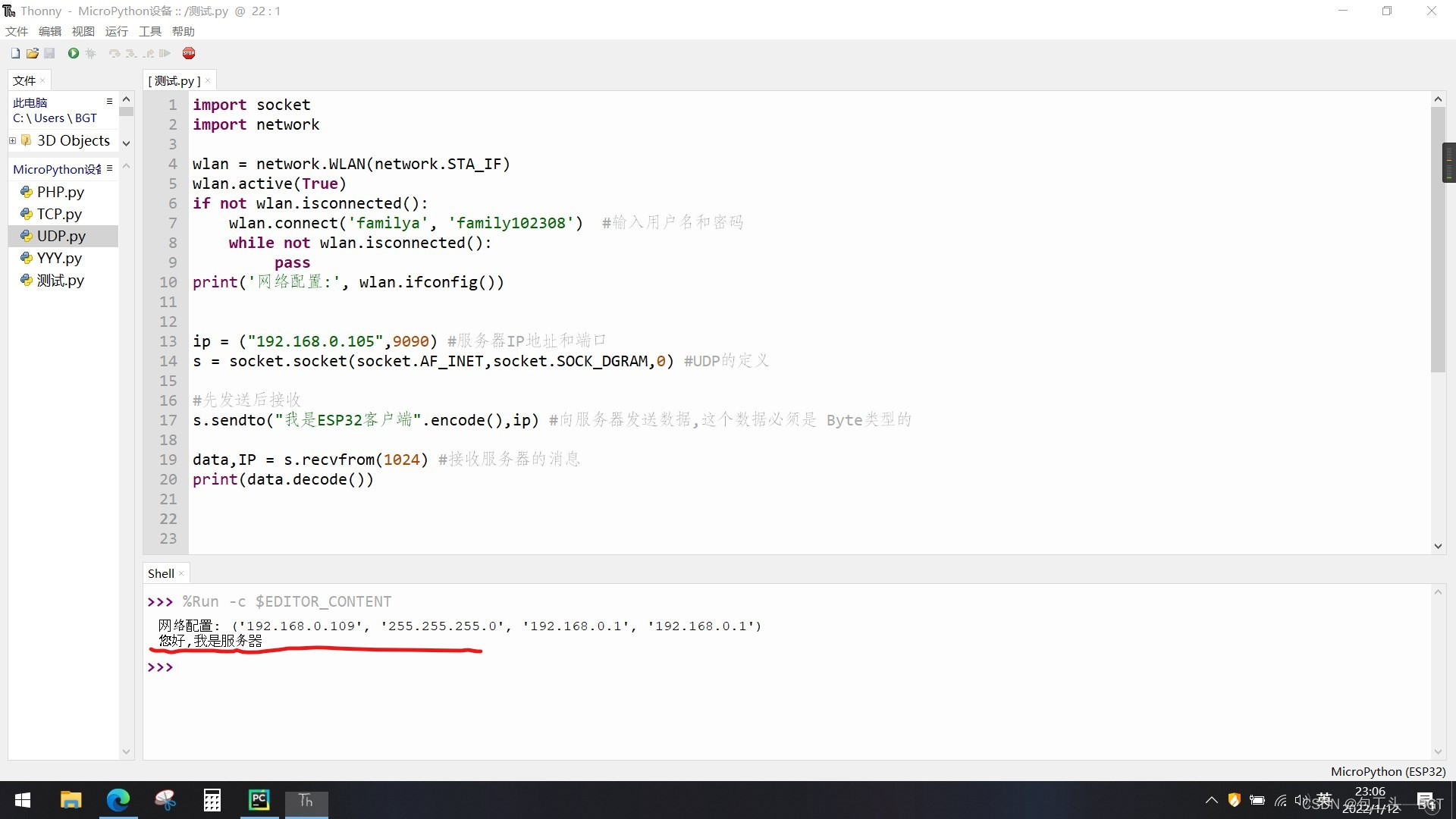
Task: Select the Shell tab
Action: 161,573
